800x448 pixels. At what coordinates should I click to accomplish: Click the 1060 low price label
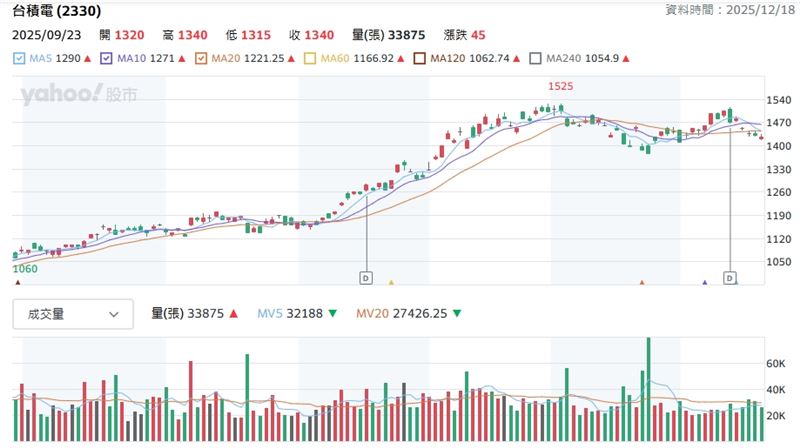click(x=25, y=269)
